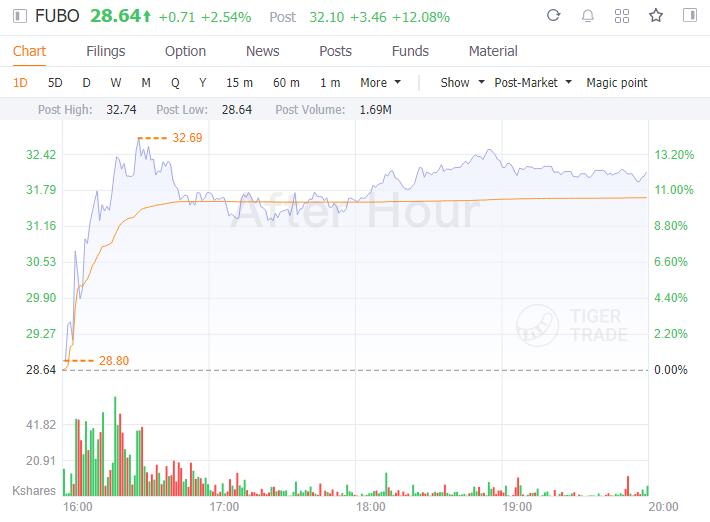Click the 28.80 low price marker
This screenshot has width=710, height=522.
click(x=114, y=360)
